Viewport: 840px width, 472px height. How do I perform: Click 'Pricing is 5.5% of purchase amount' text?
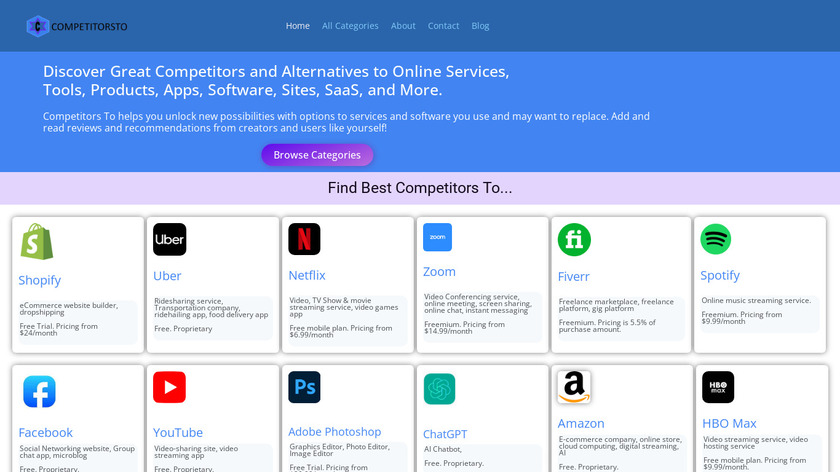[607, 326]
